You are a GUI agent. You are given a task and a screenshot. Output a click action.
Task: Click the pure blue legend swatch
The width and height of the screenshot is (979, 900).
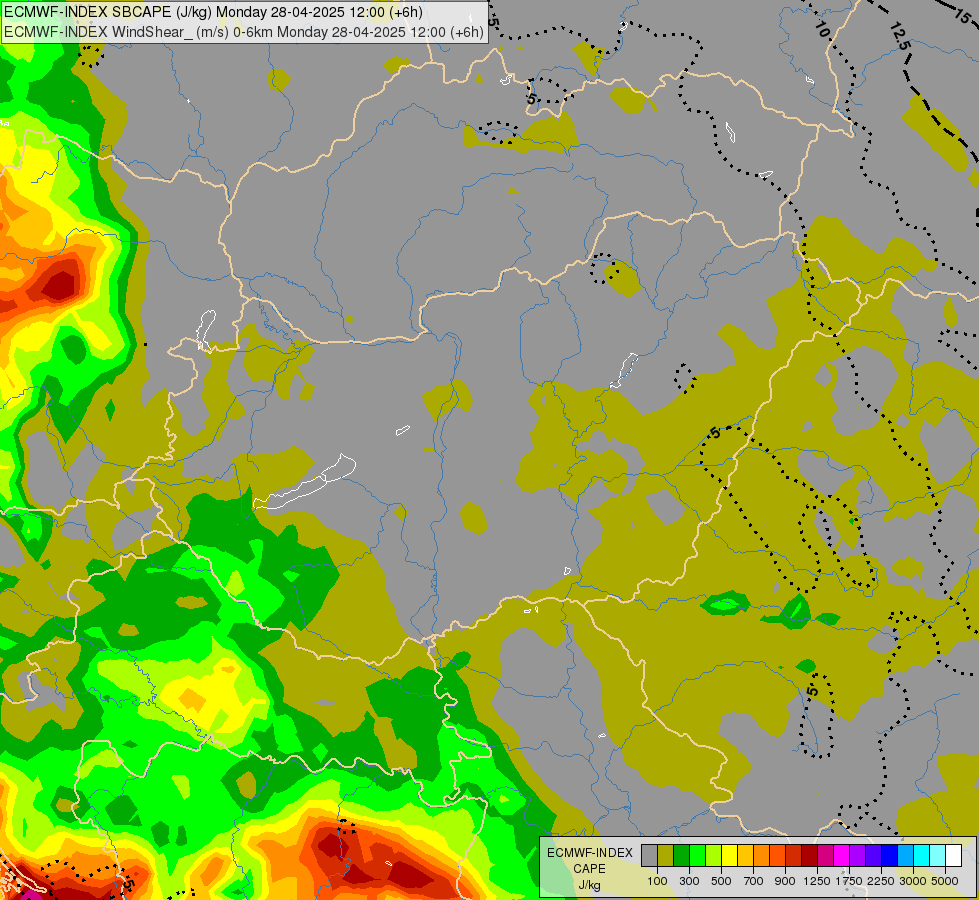pos(890,856)
